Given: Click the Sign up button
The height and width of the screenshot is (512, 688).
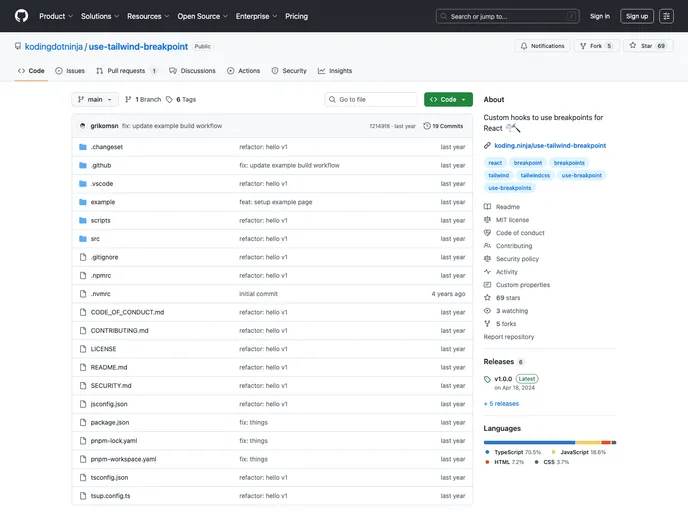Looking at the screenshot, I should tap(637, 16).
